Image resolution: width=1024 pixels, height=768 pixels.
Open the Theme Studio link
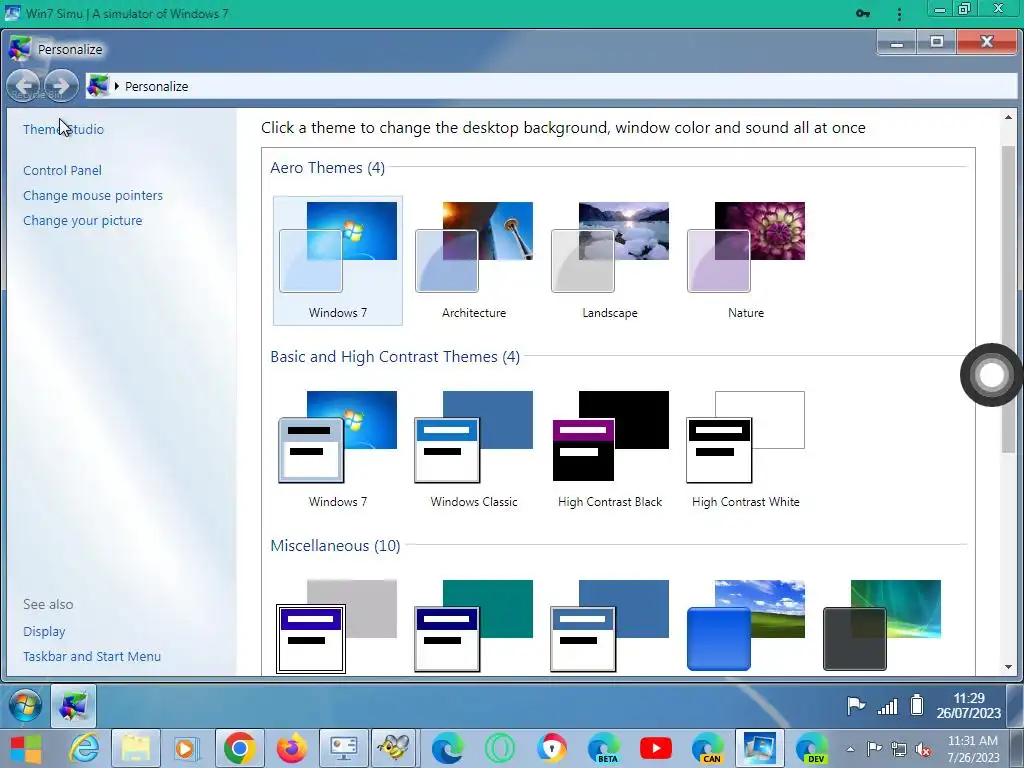click(x=63, y=129)
